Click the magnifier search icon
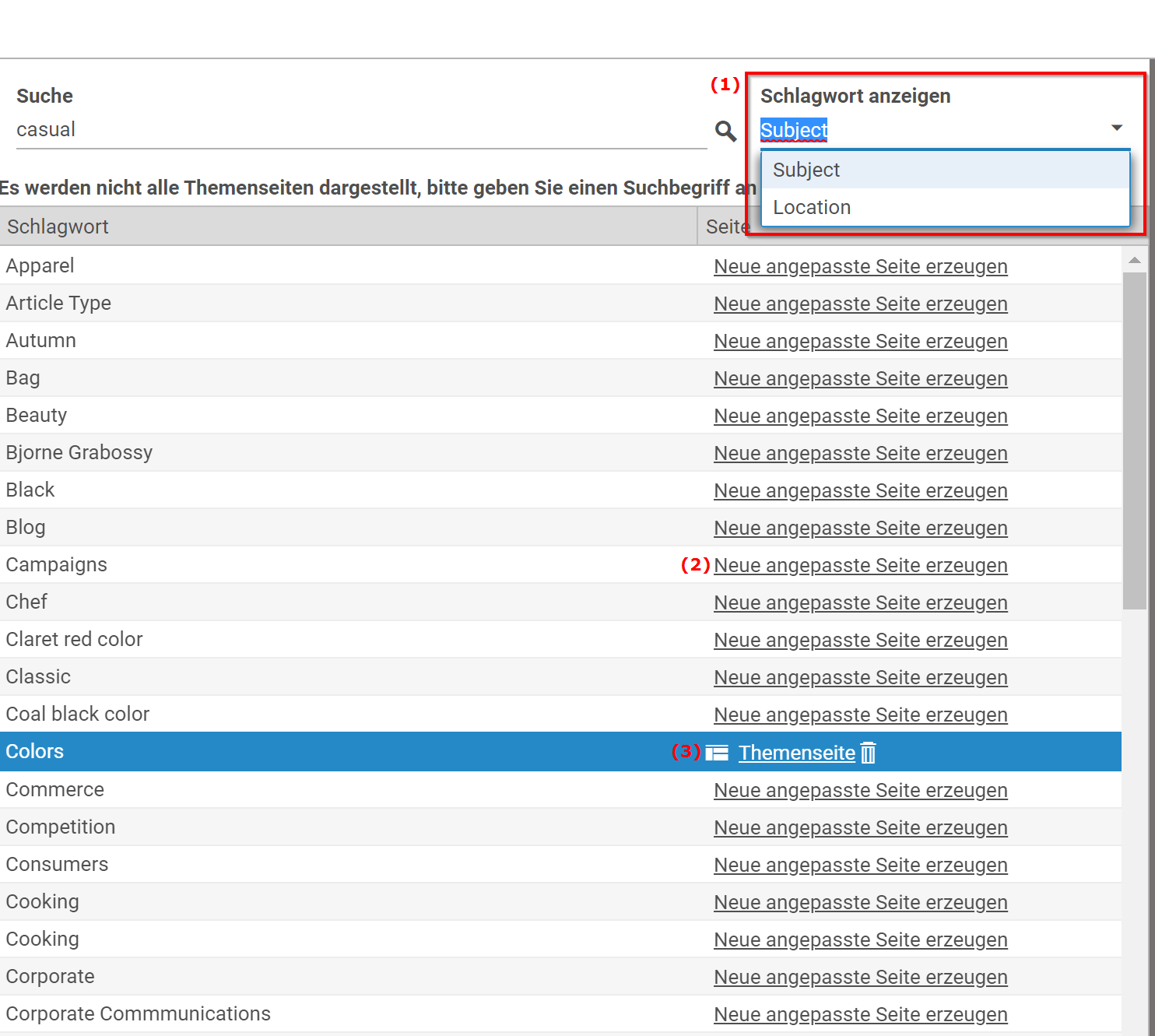This screenshot has width=1155, height=1036. click(725, 131)
